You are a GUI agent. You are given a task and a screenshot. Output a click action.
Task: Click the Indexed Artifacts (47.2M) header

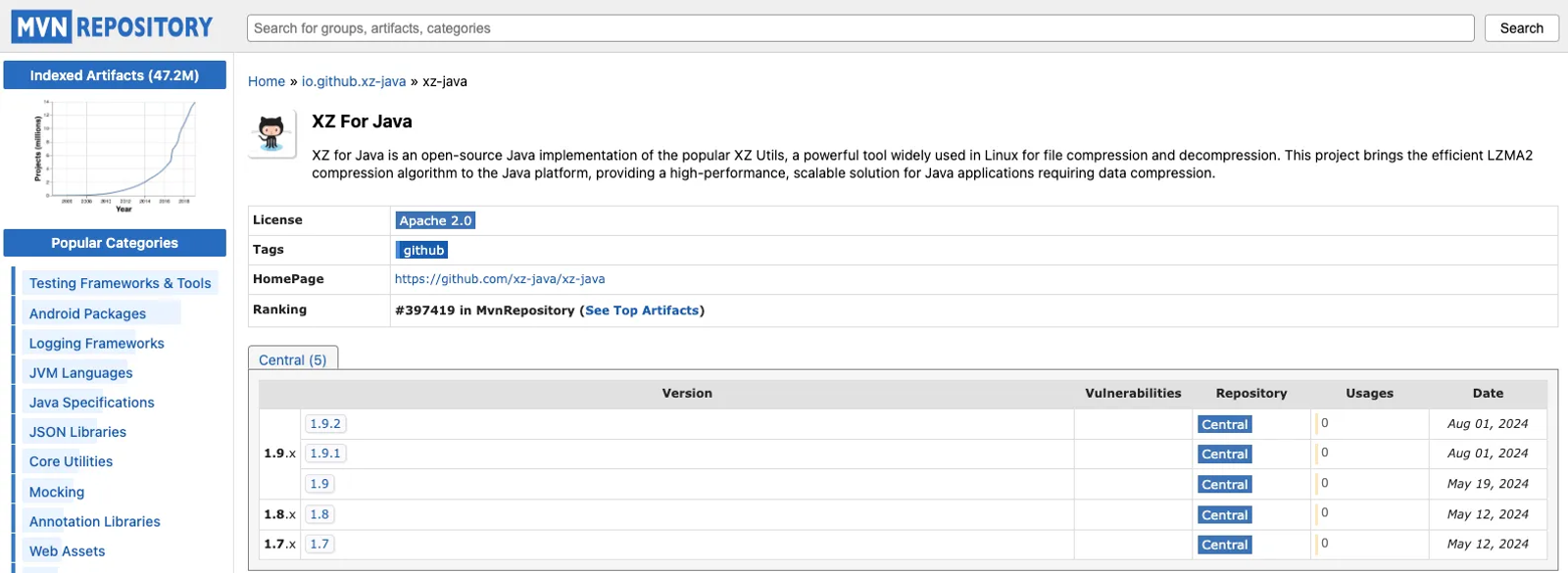coord(115,75)
